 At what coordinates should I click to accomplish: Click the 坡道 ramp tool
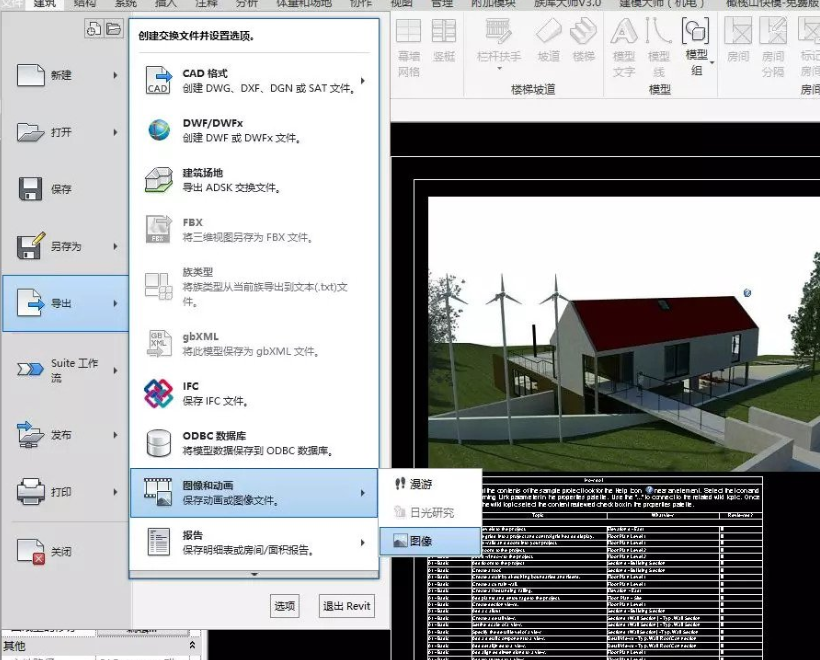pyautogui.click(x=549, y=41)
